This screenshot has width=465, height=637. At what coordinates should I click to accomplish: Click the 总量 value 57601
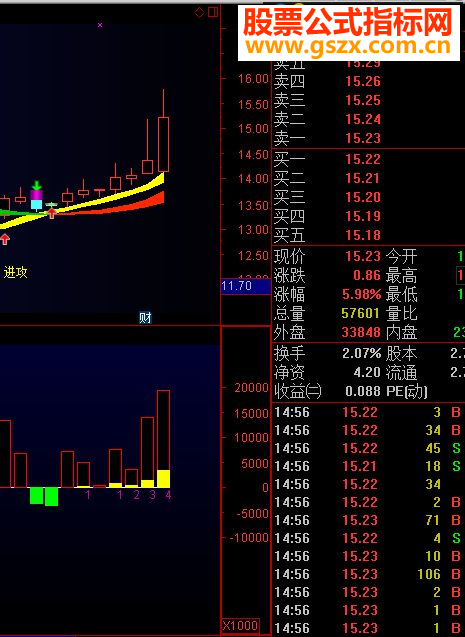click(x=361, y=313)
